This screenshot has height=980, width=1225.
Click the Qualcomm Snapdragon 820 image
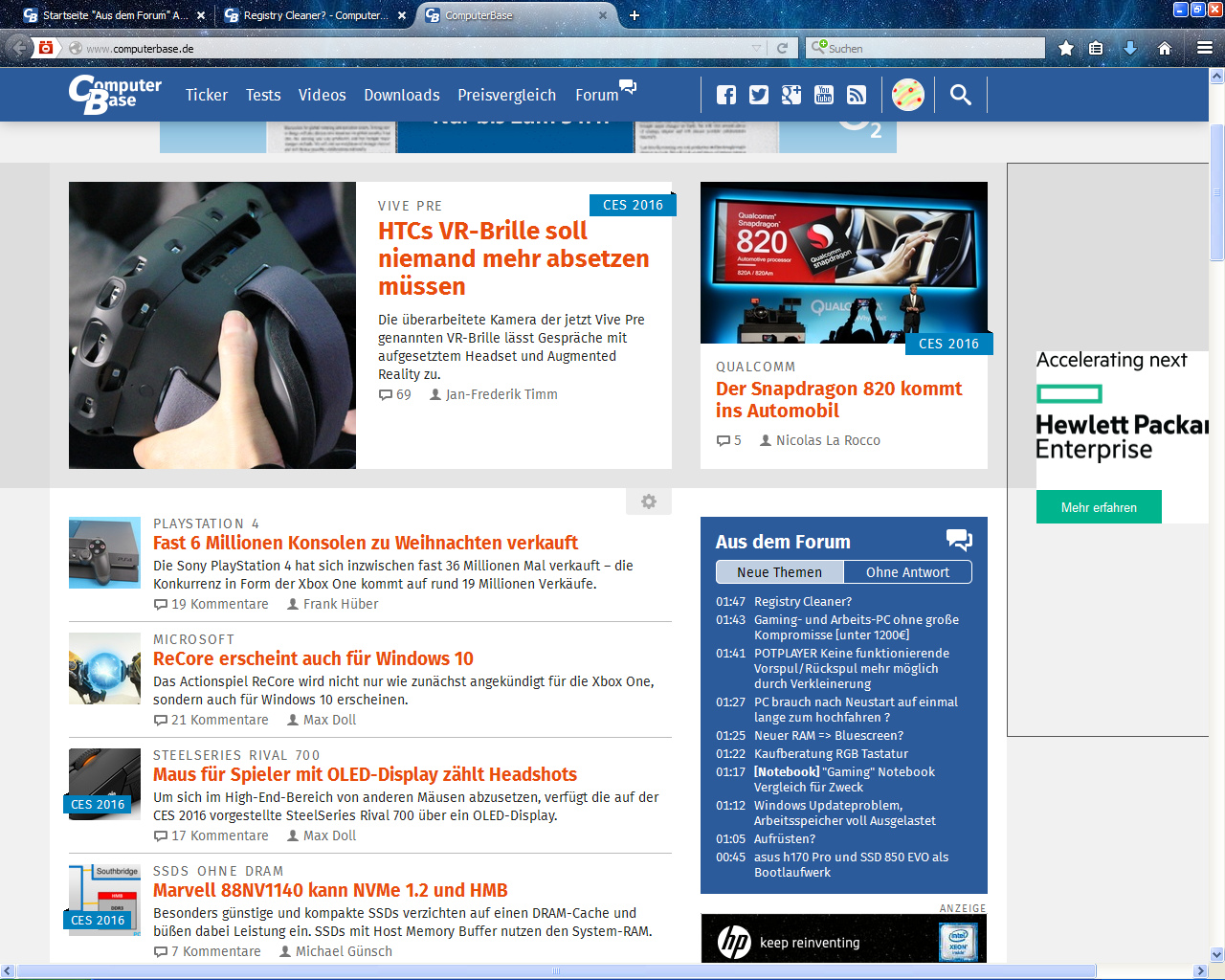pyautogui.click(x=844, y=262)
